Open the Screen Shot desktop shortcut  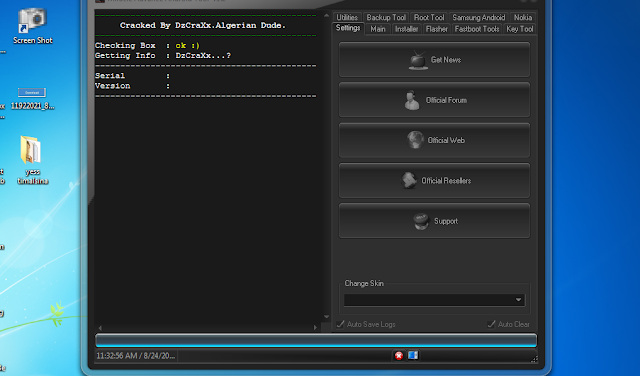[x=32, y=26]
